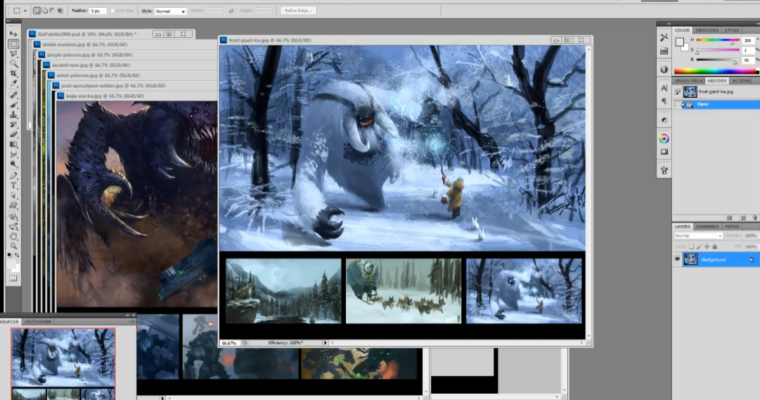Select the Brush tool
The height and width of the screenshot is (400, 760).
(14, 105)
